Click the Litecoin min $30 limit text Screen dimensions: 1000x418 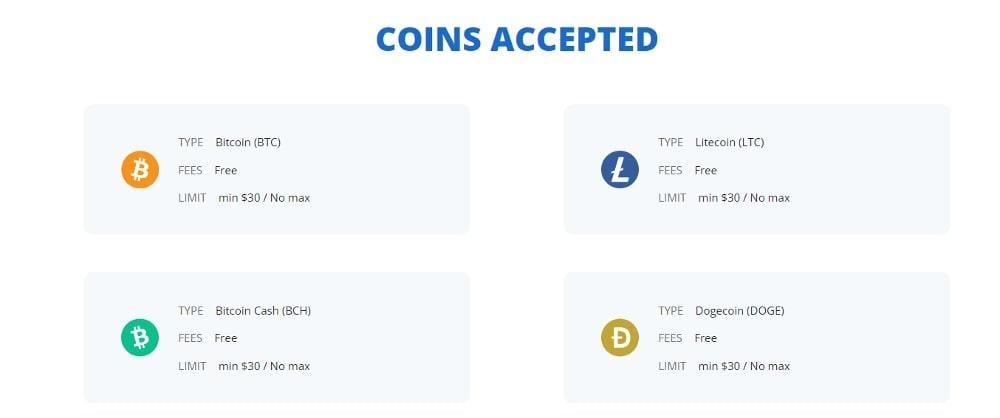744,198
